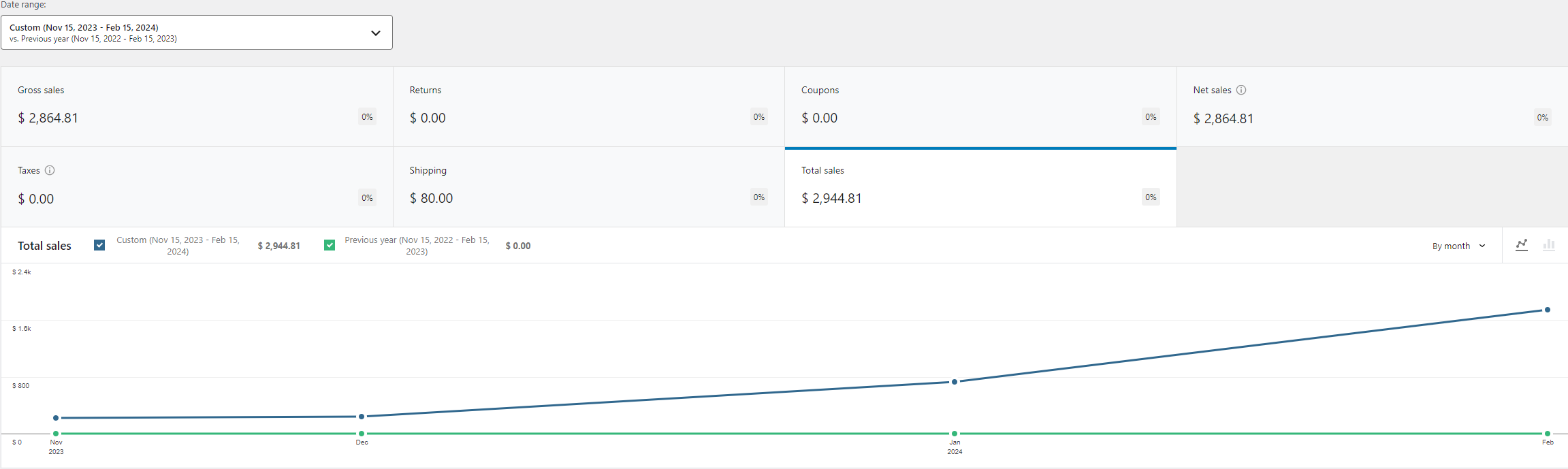This screenshot has width=1568, height=469.
Task: Switch to bar chart view icon
Action: coord(1549,245)
